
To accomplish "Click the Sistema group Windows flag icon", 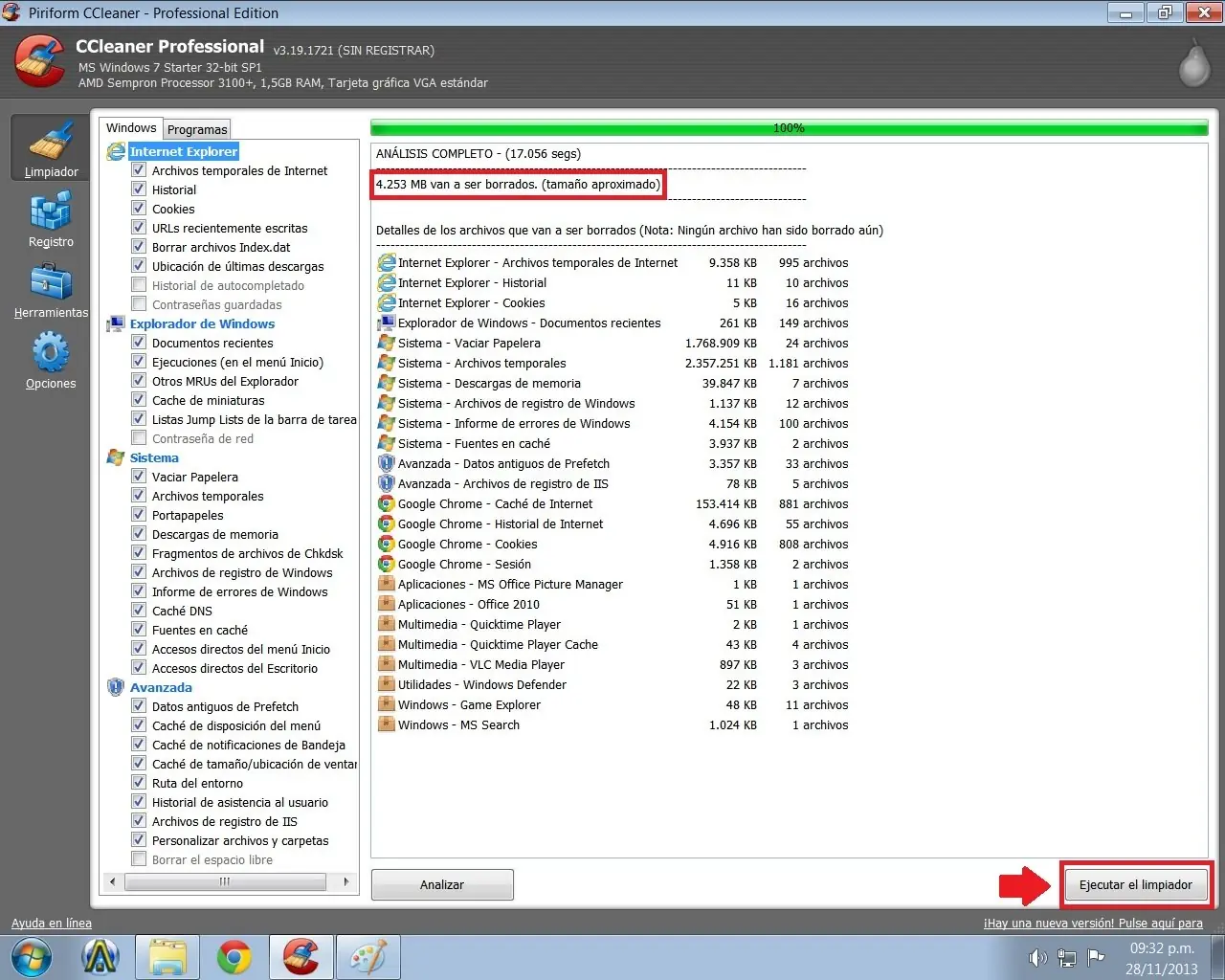I will 116,457.
